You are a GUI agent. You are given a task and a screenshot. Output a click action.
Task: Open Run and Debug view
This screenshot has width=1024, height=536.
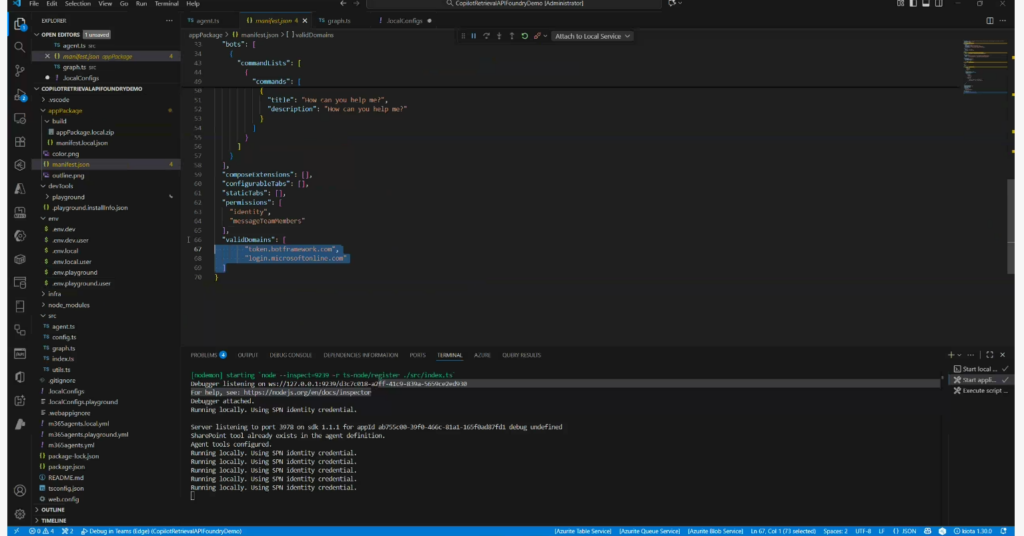[x=20, y=95]
